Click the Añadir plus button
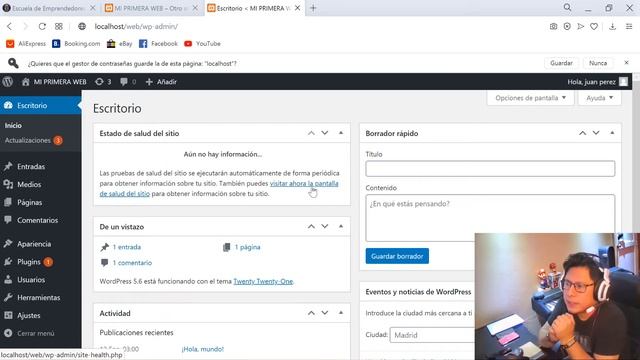 coord(161,82)
